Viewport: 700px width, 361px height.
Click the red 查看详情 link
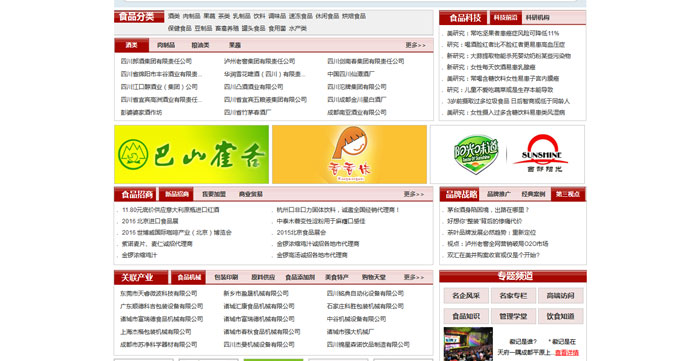click(x=567, y=353)
